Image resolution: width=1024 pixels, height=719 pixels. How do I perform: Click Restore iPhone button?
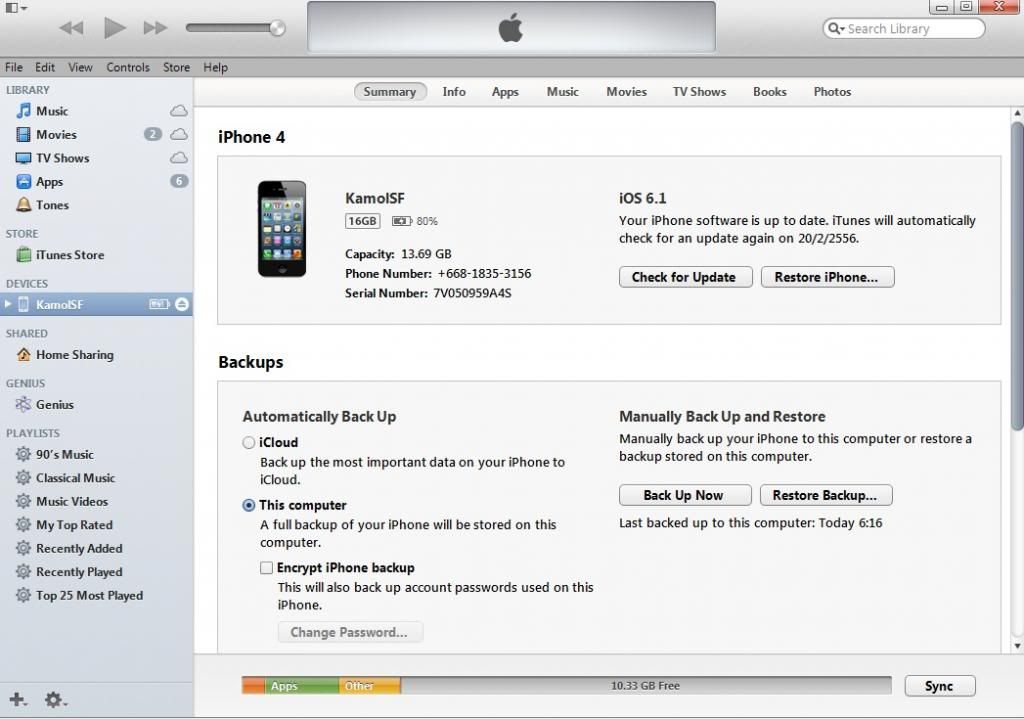pos(827,277)
